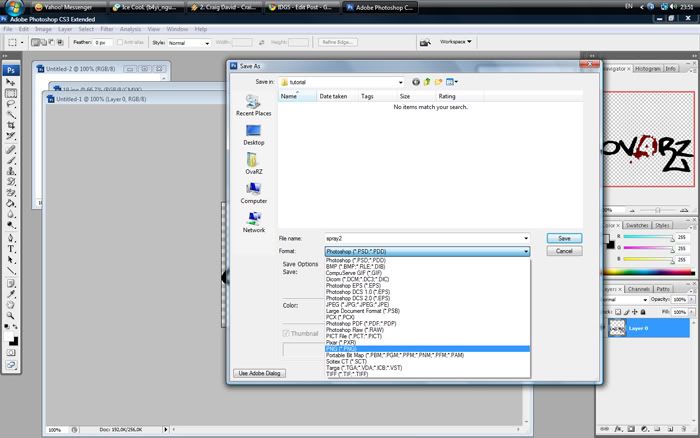Screen dimensions: 700x438
Task: Click the Refine Edge button
Action: tap(338, 42)
